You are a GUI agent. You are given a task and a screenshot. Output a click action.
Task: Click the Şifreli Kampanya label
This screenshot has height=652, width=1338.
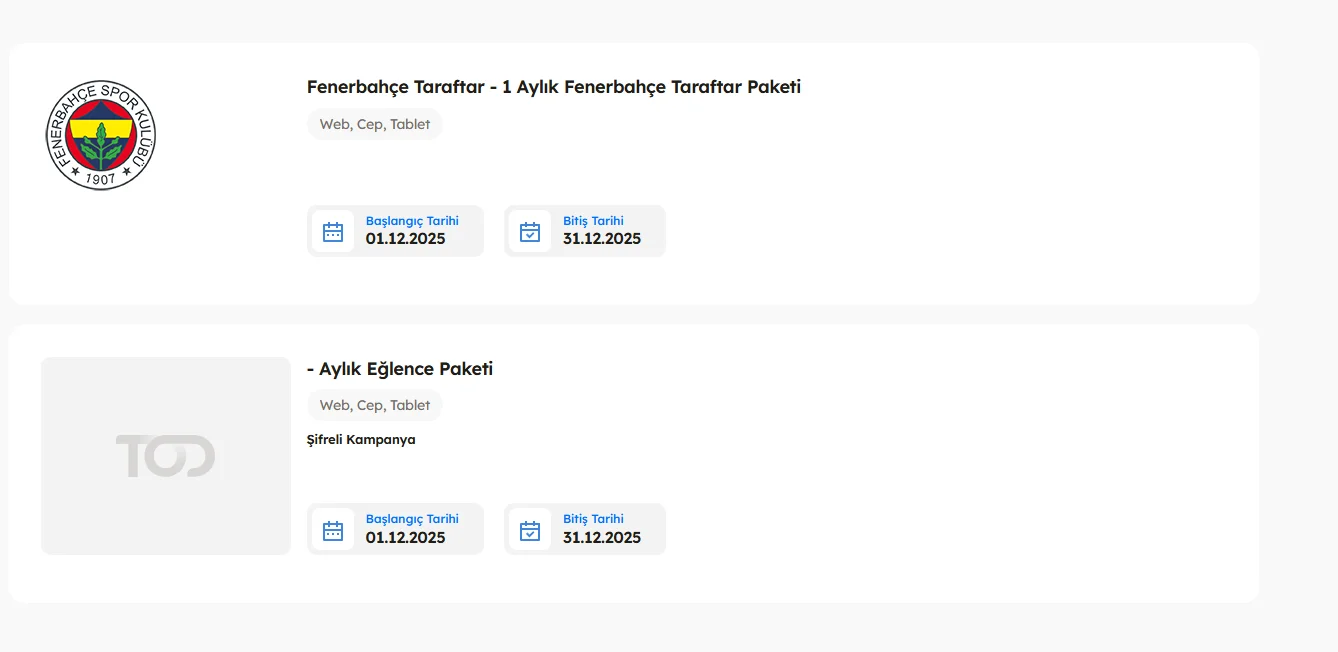pos(361,440)
